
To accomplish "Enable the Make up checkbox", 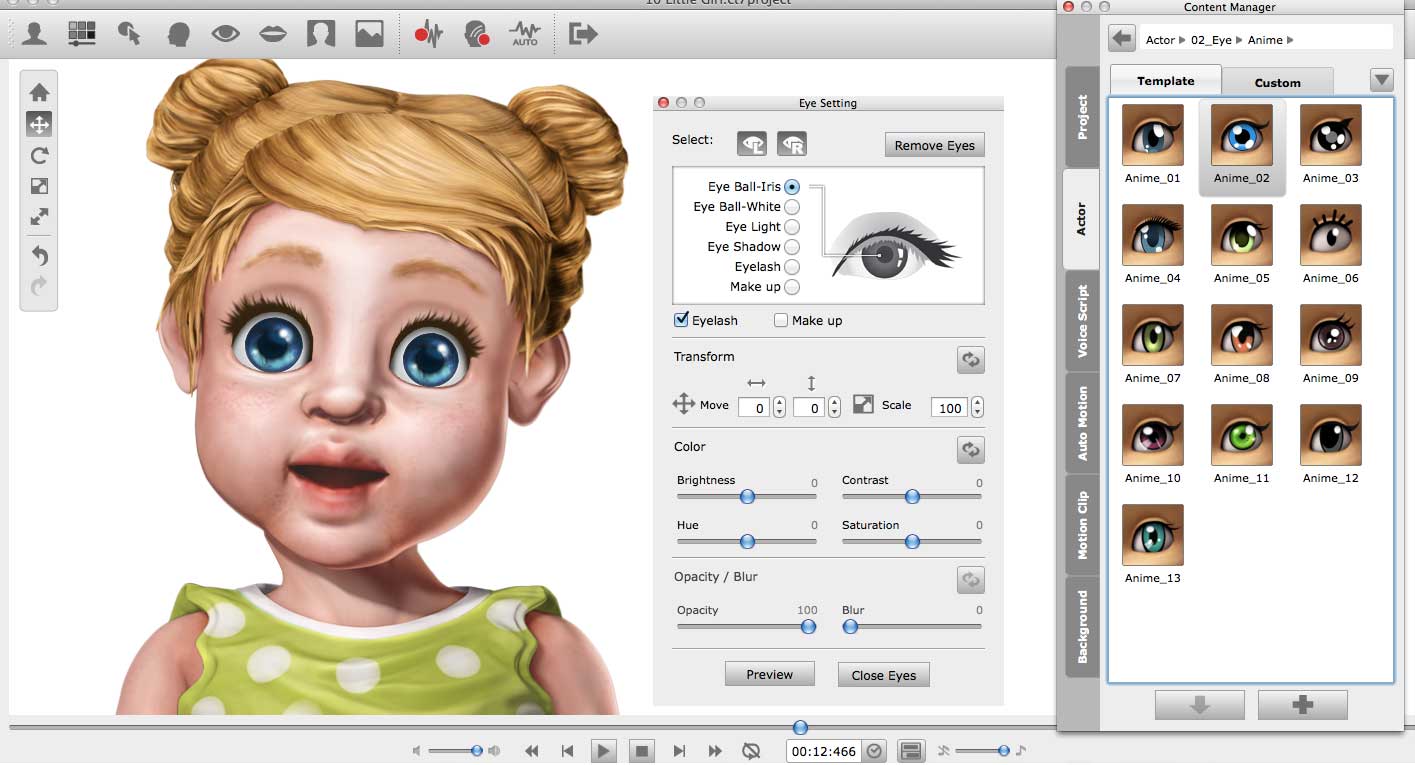I will tap(781, 320).
